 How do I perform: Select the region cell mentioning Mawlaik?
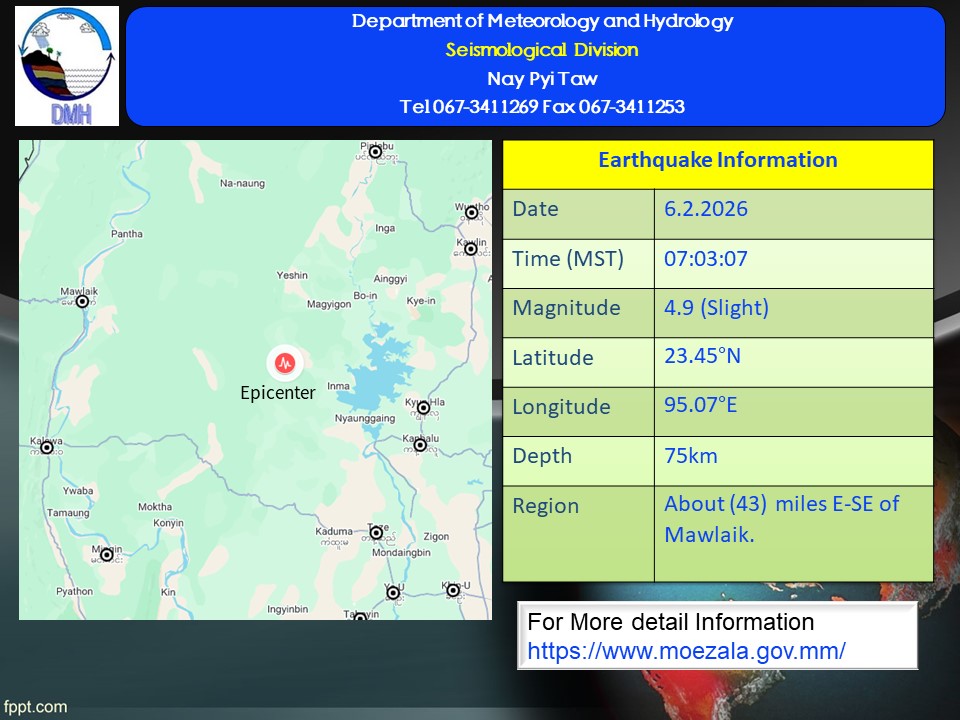(x=781, y=519)
